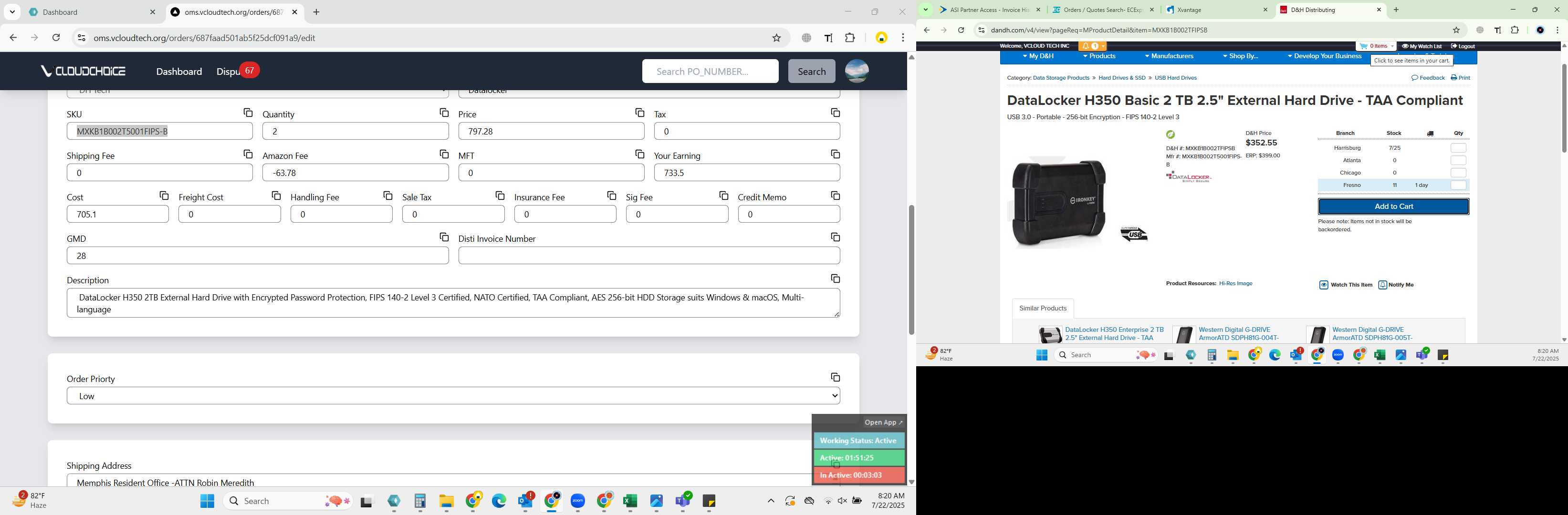Image resolution: width=1568 pixels, height=515 pixels.
Task: Open the user profile avatar in CloudChoice
Action: [857, 71]
